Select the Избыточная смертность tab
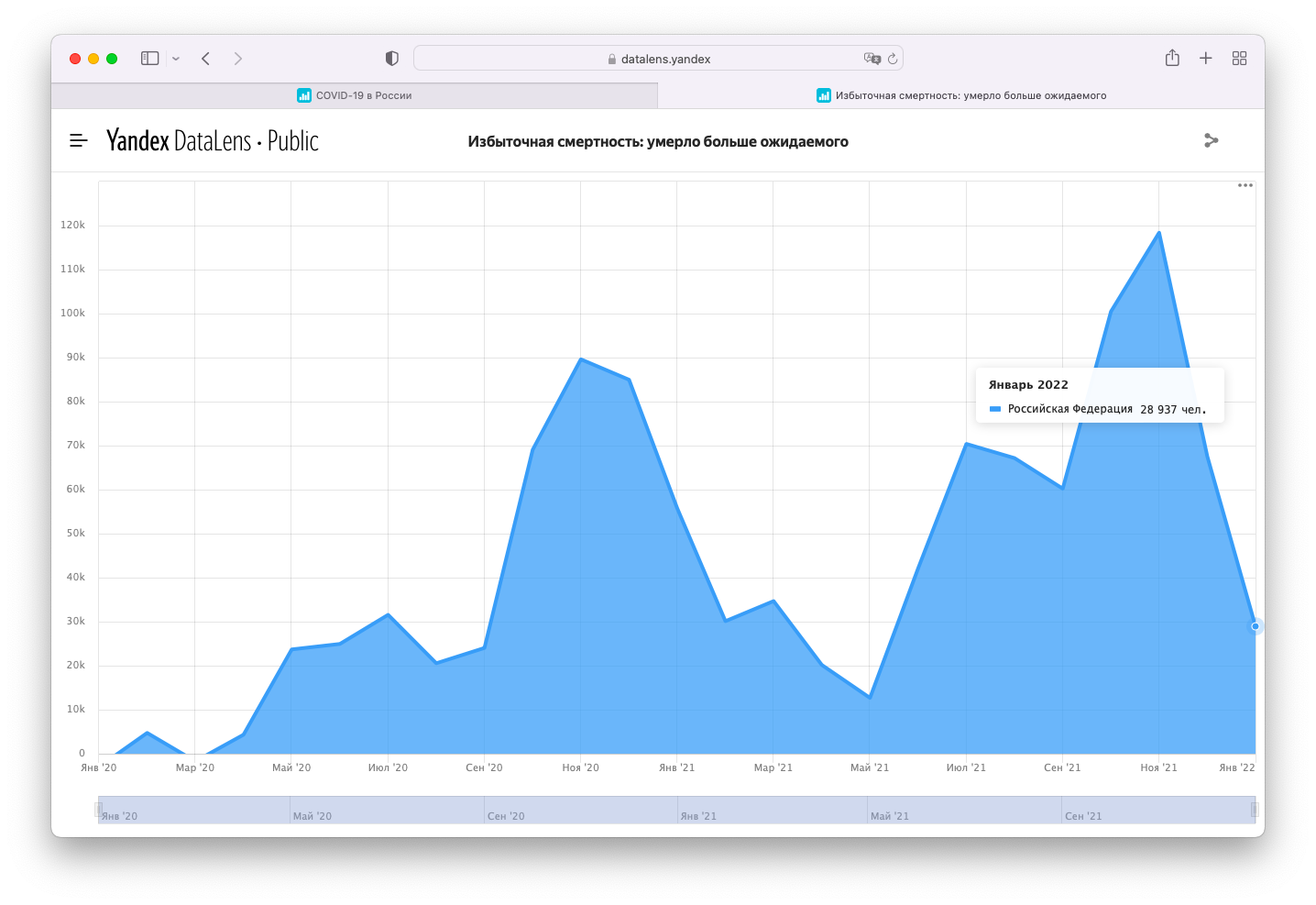This screenshot has height=905, width=1316. [x=961, y=95]
